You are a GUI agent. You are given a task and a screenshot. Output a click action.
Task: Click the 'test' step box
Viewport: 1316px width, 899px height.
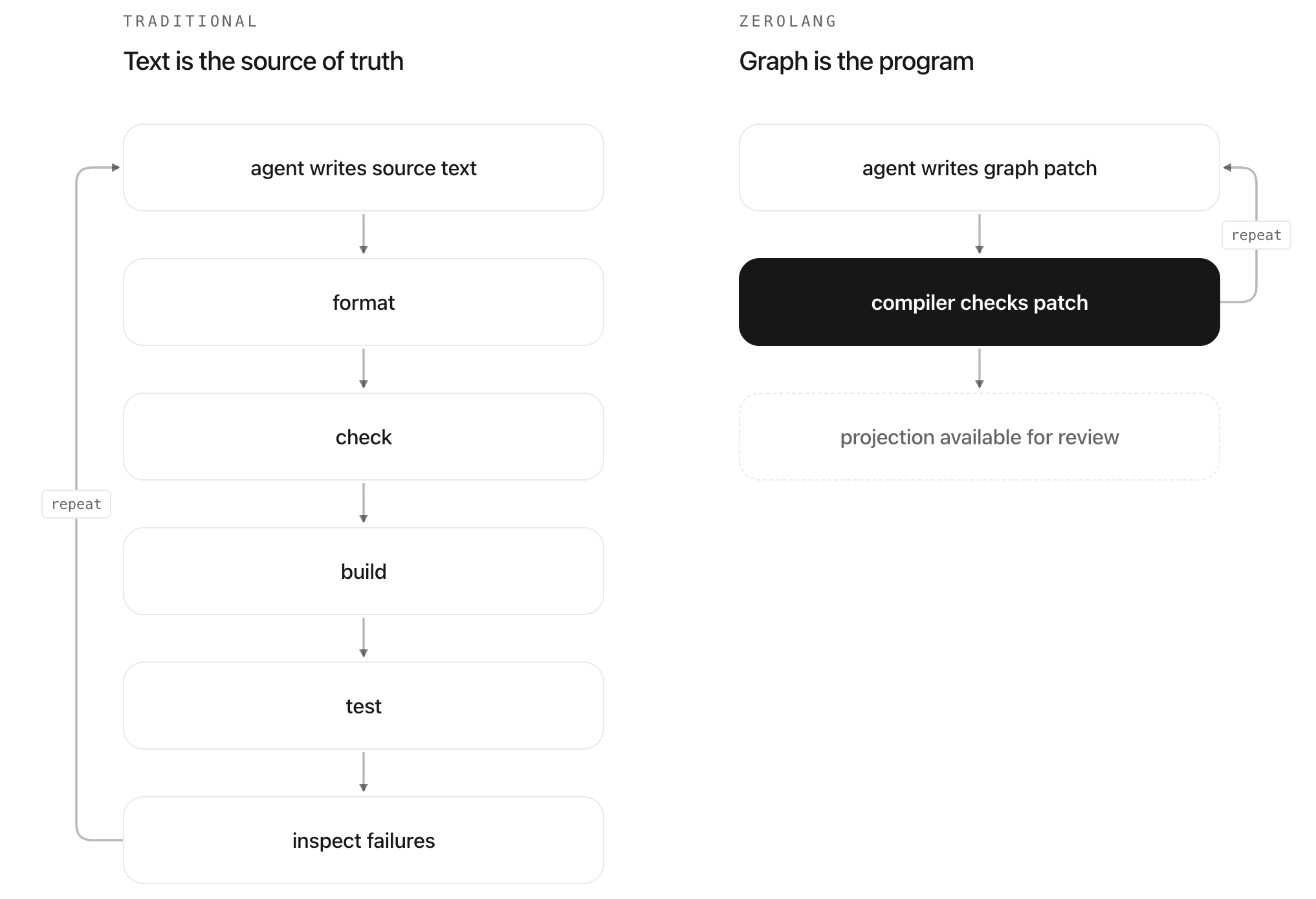[x=364, y=706]
